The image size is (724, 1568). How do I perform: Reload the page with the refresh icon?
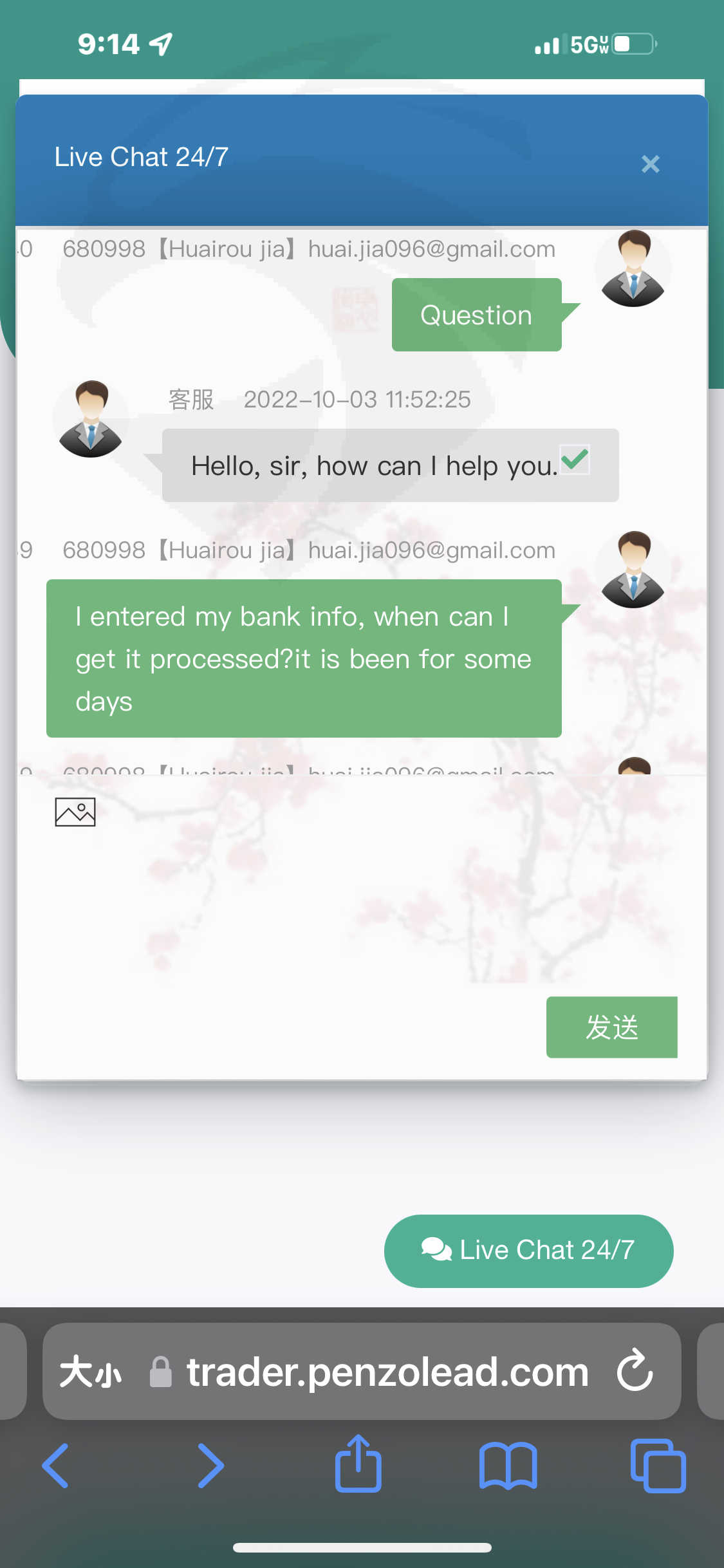click(x=635, y=1370)
